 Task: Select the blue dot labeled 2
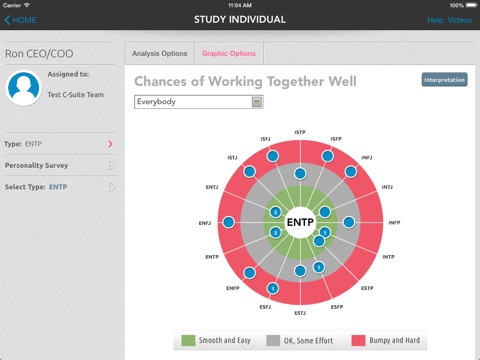[275, 212]
